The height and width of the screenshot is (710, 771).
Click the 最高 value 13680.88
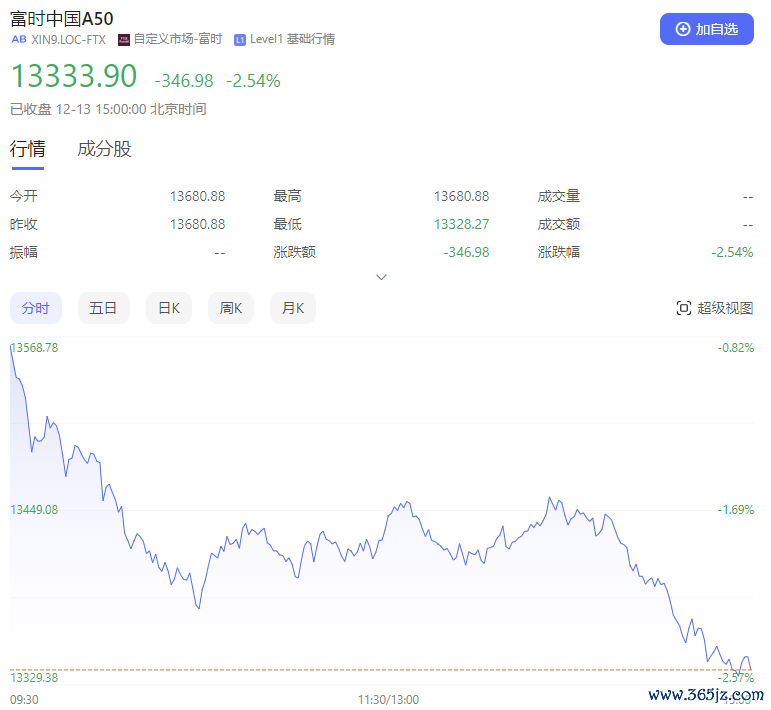(x=461, y=196)
